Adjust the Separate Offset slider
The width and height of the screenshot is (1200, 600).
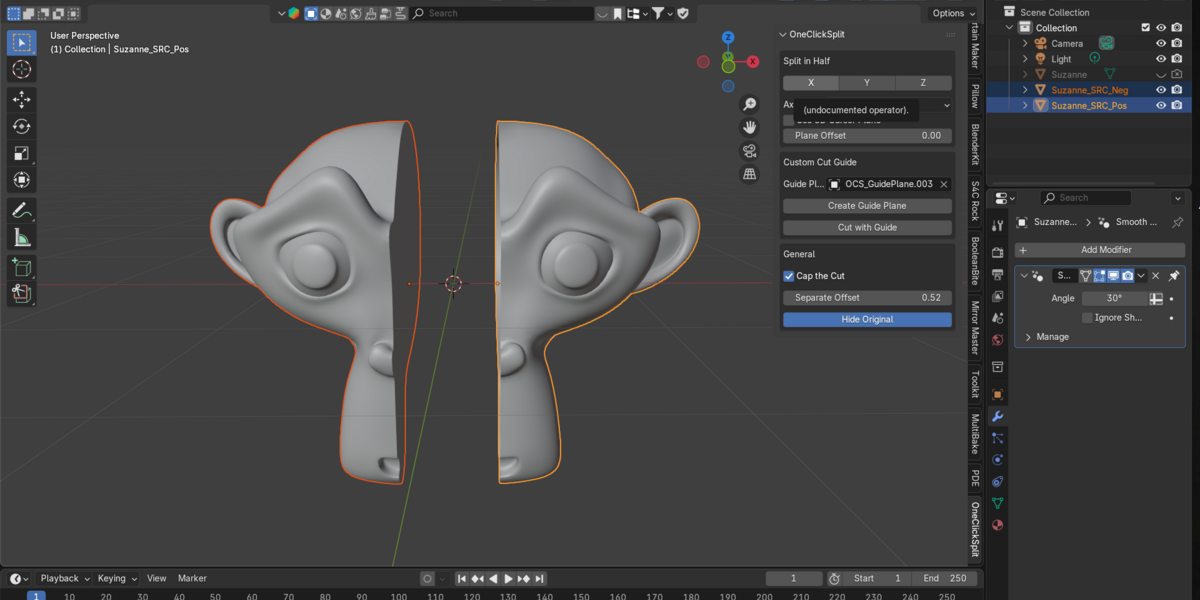click(867, 298)
